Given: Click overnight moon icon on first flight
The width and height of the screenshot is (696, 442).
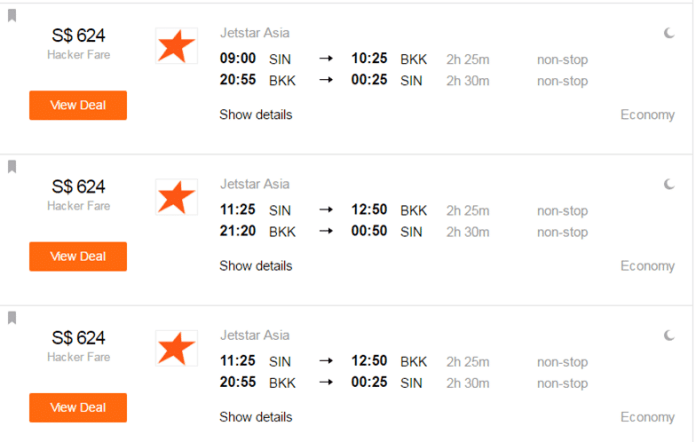Looking at the screenshot, I should pos(669,33).
